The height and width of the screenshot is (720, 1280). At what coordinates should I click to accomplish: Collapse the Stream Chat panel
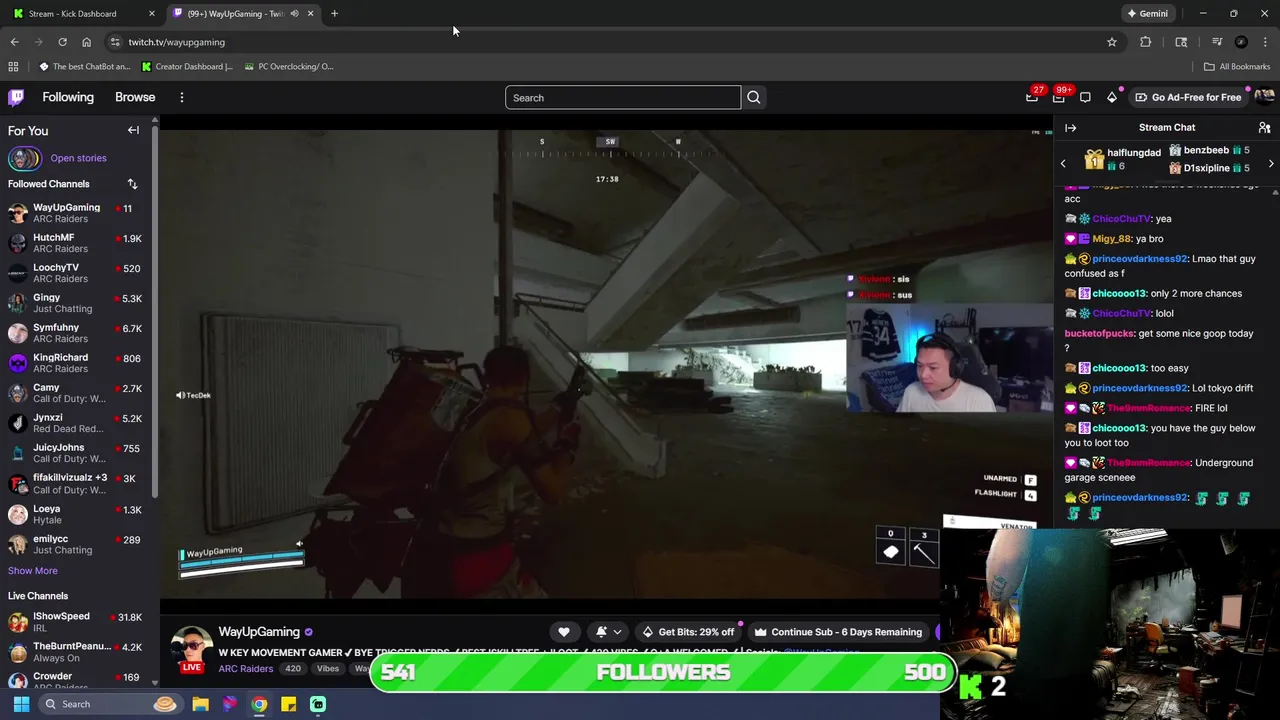[1070, 128]
